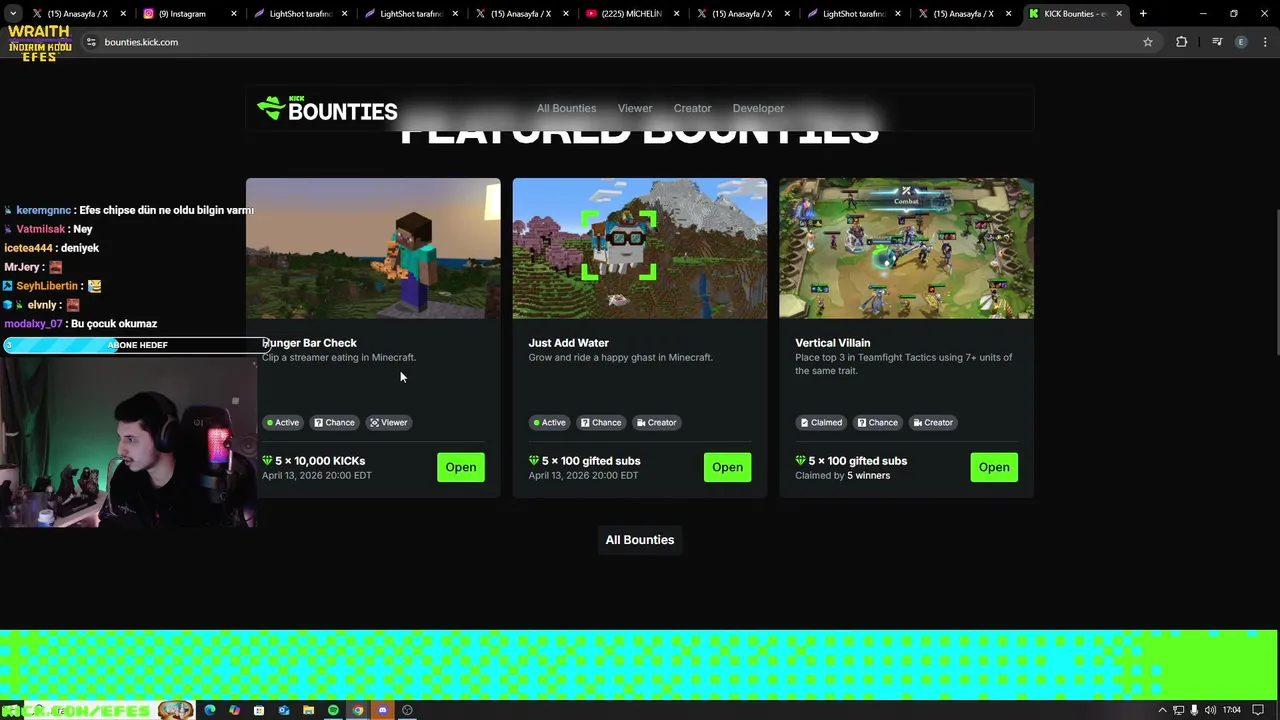Click the Chance tag on Vertical Villain
Screen dimensions: 1280x720
coord(877,422)
